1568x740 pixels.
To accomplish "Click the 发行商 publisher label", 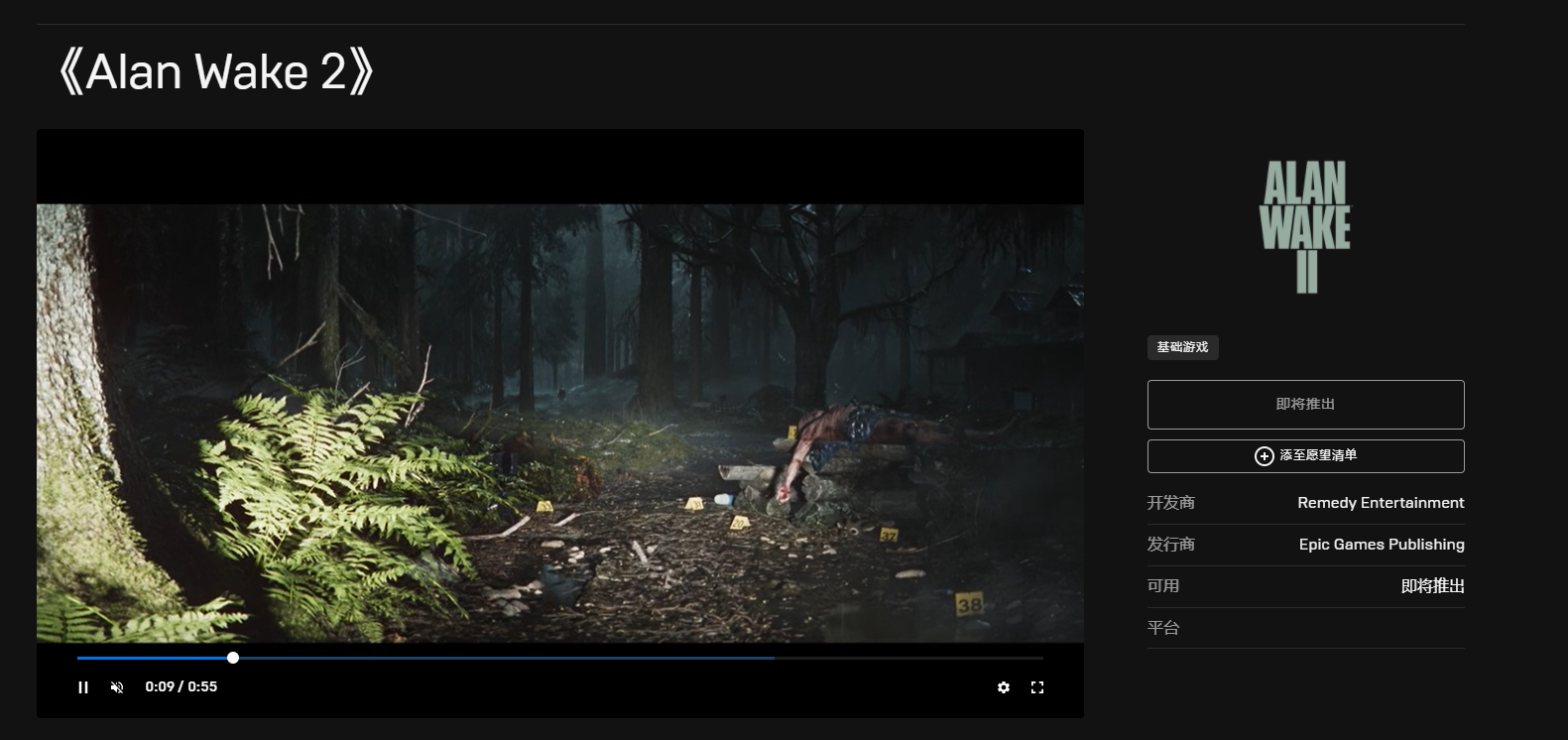I will tap(1171, 545).
